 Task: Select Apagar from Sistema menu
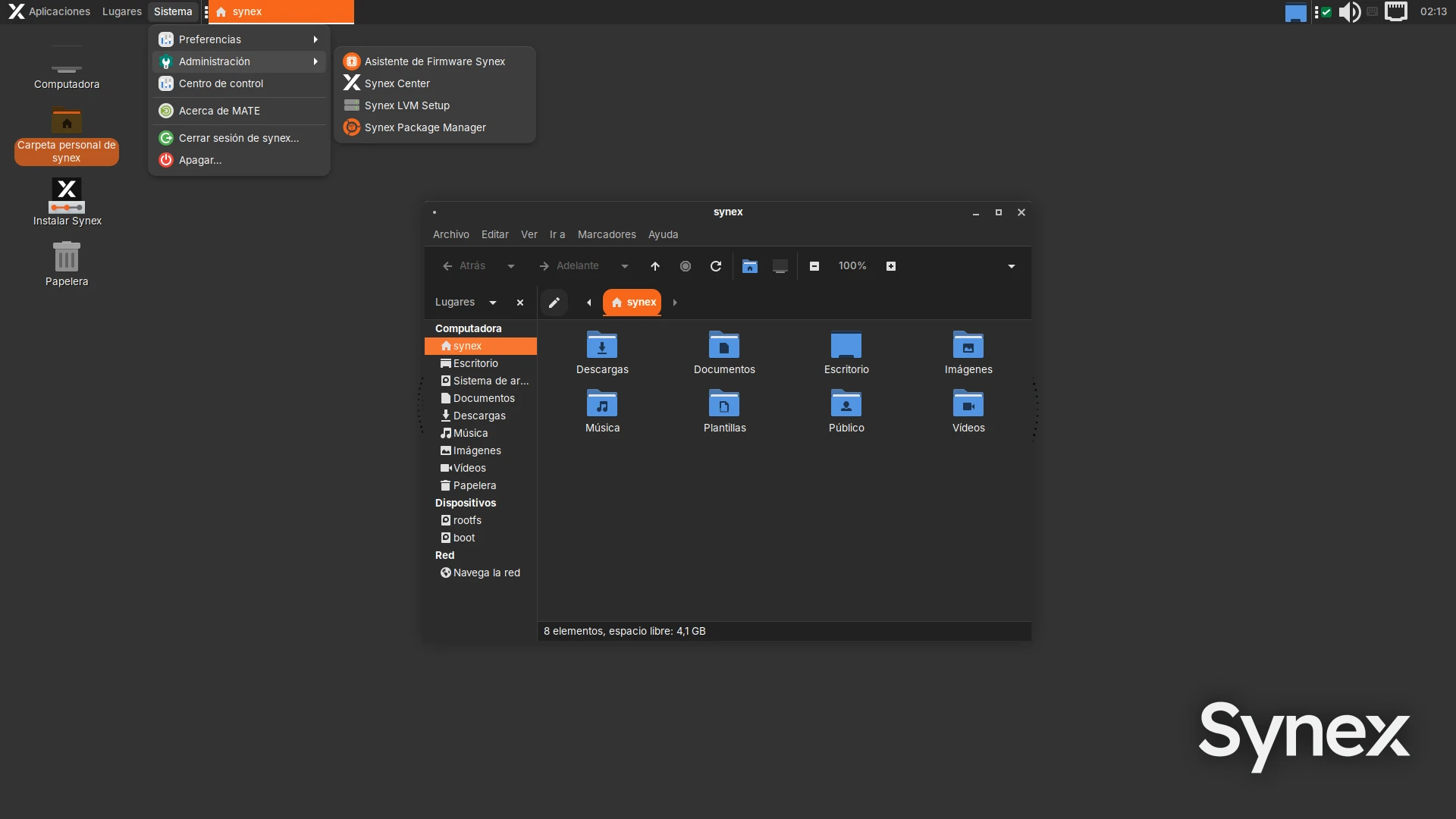(239, 160)
